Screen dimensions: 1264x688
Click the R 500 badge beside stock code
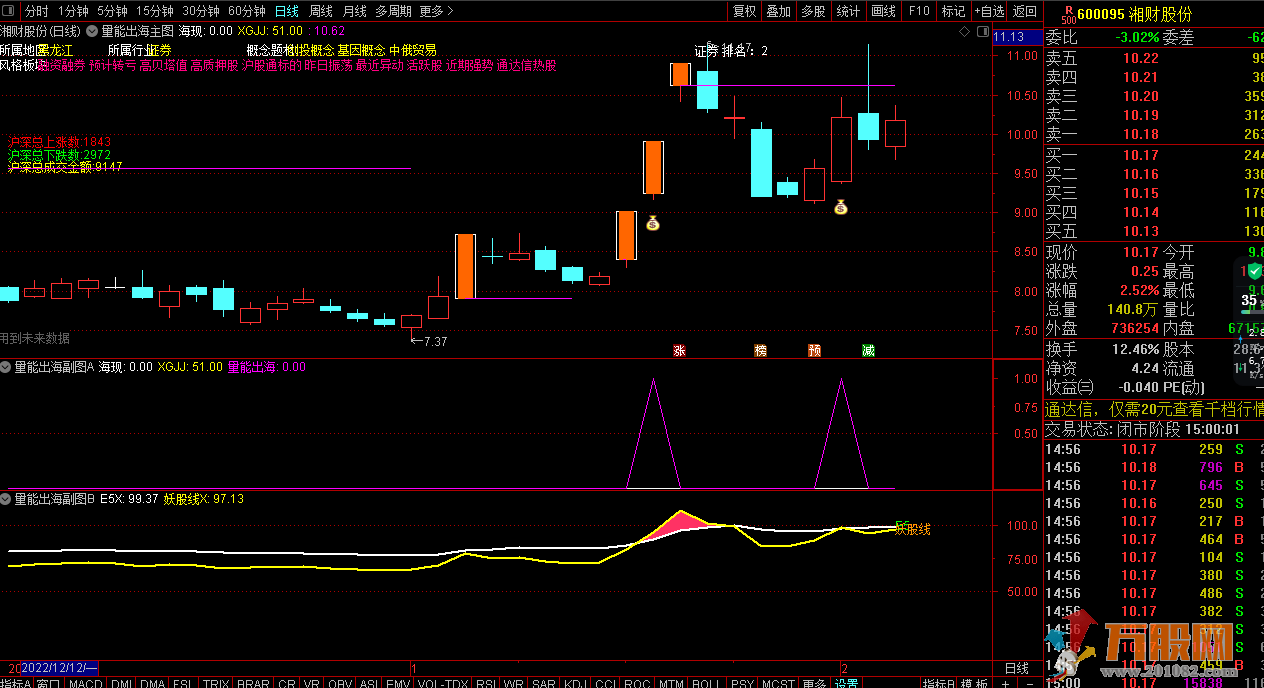(x=1068, y=13)
